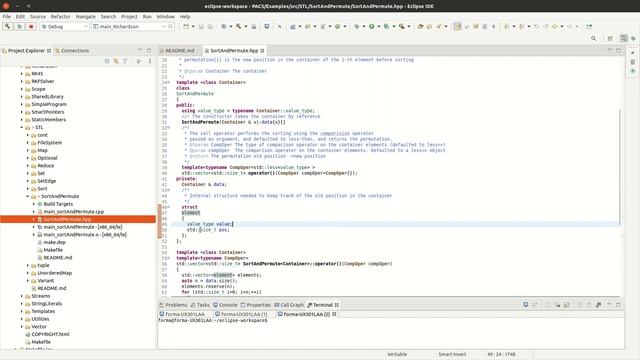Switch to the README.md editor tab
This screenshot has height=360, width=640.
click(177, 51)
